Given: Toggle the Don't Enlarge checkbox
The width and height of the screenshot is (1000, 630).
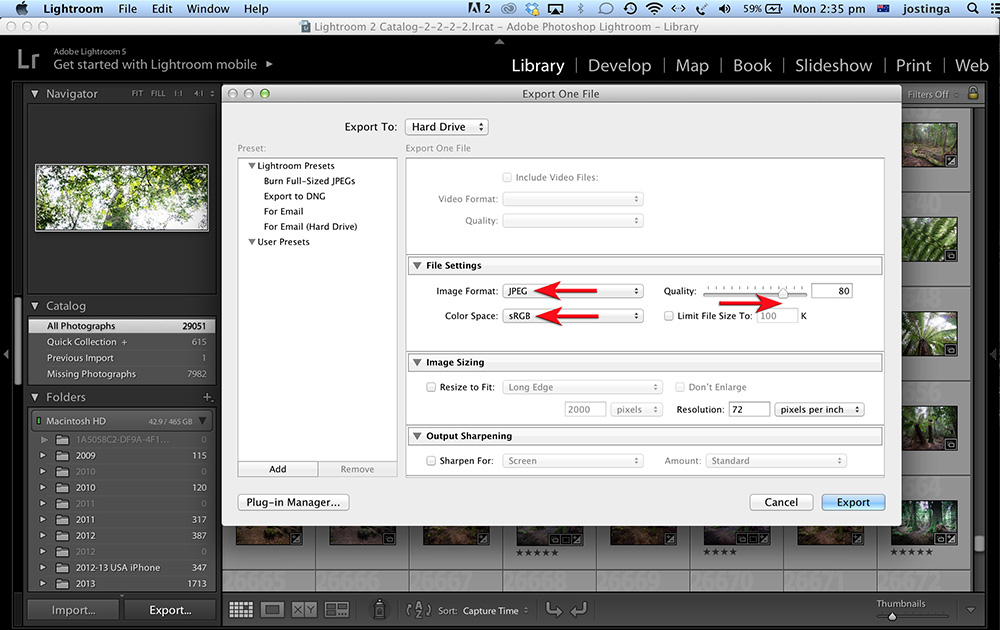Looking at the screenshot, I should tap(680, 387).
